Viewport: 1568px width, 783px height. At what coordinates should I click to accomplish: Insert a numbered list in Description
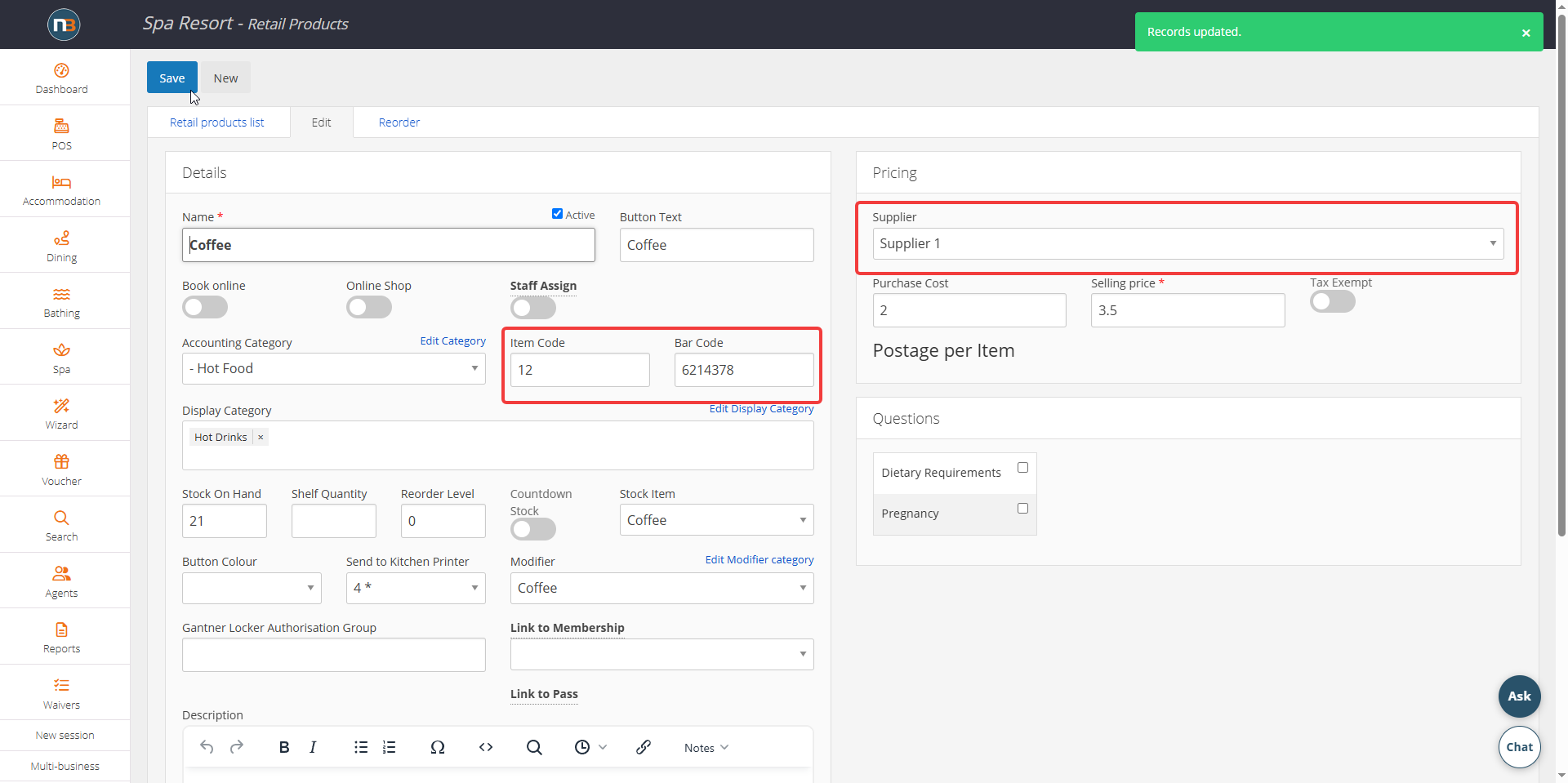[389, 747]
